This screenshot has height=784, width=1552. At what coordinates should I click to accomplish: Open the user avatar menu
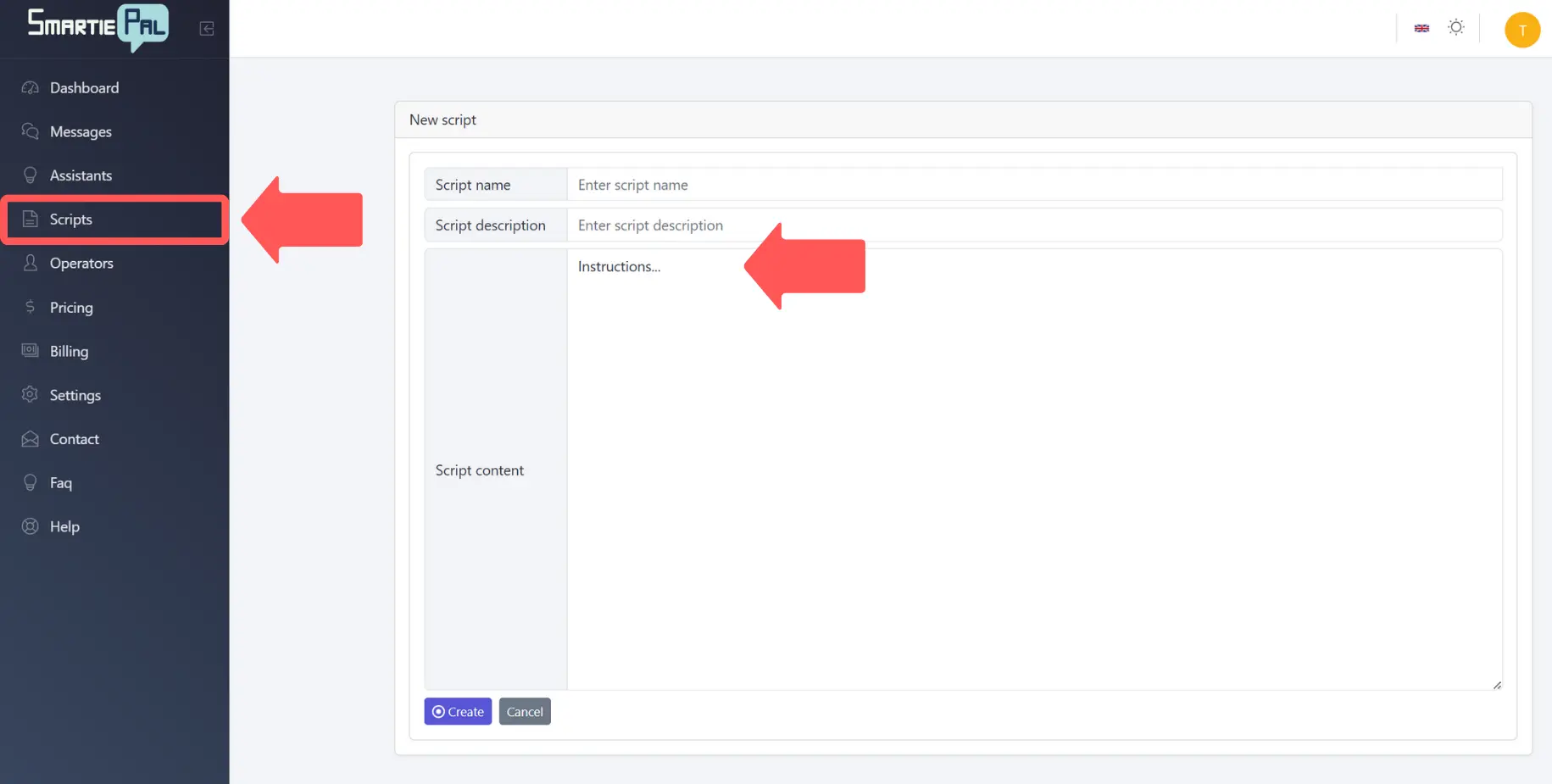[x=1521, y=31]
